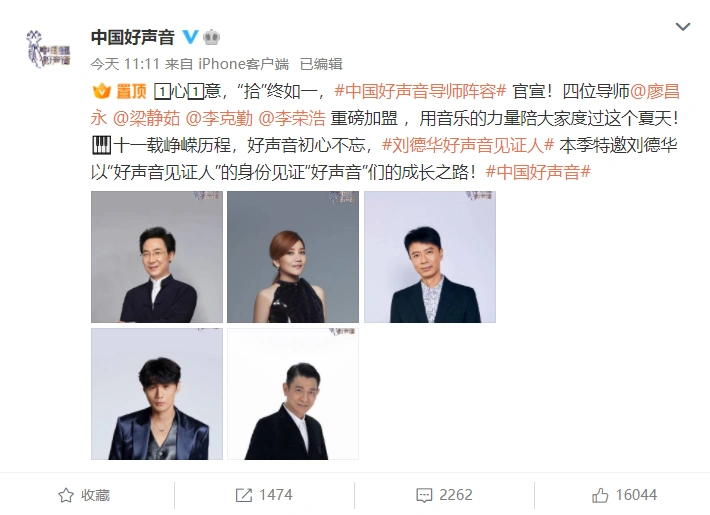
Task: Click the 中国好声音 profile avatar
Action: [x=49, y=49]
